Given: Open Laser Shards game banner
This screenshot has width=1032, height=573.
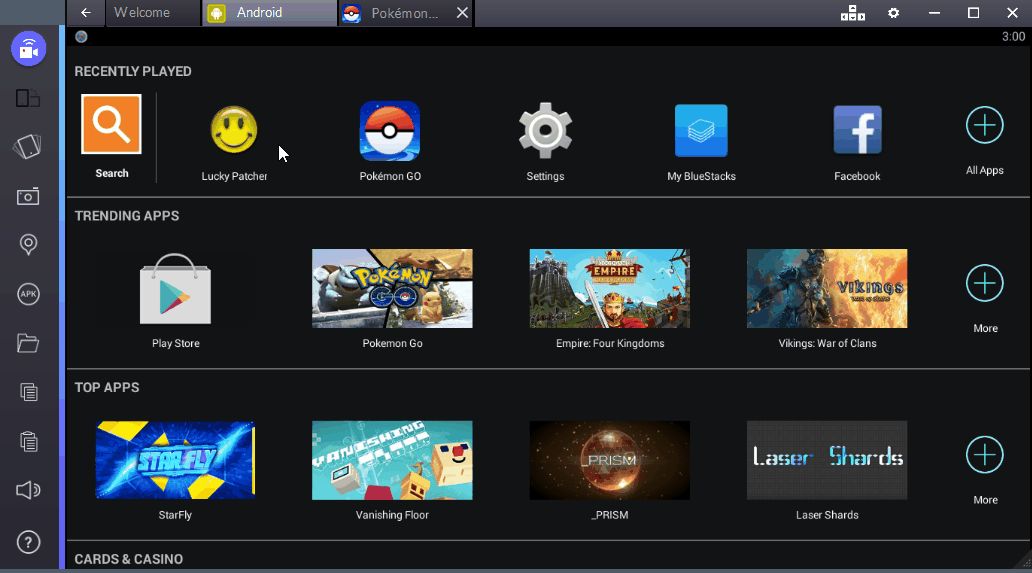Looking at the screenshot, I should [x=827, y=460].
